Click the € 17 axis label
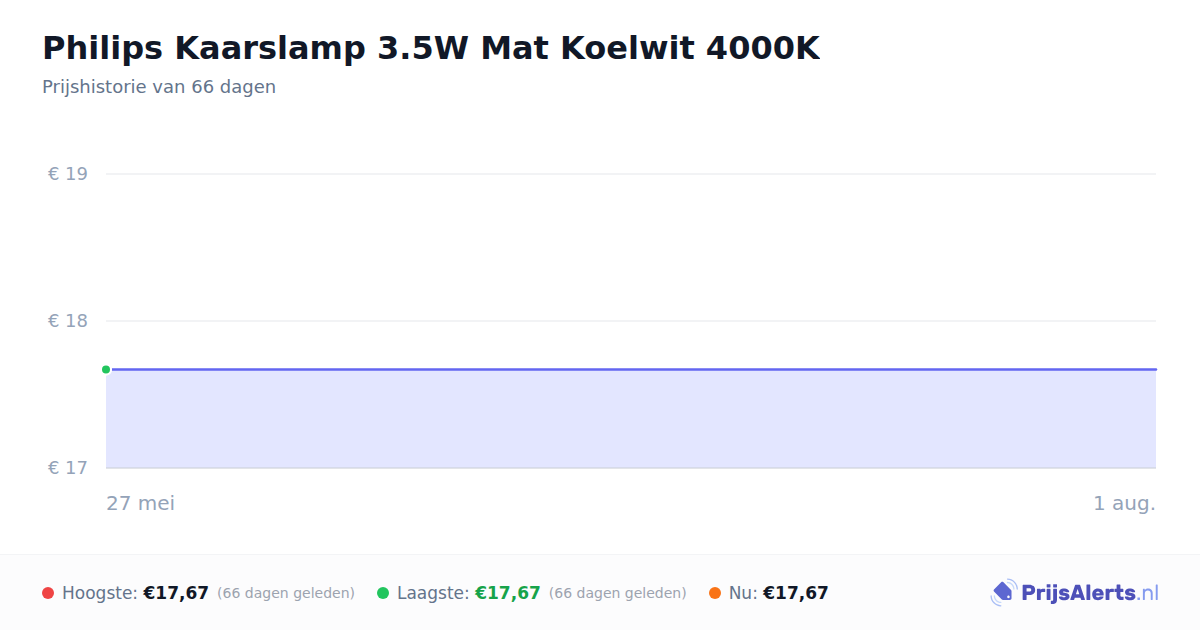The width and height of the screenshot is (1200, 630). coord(68,468)
